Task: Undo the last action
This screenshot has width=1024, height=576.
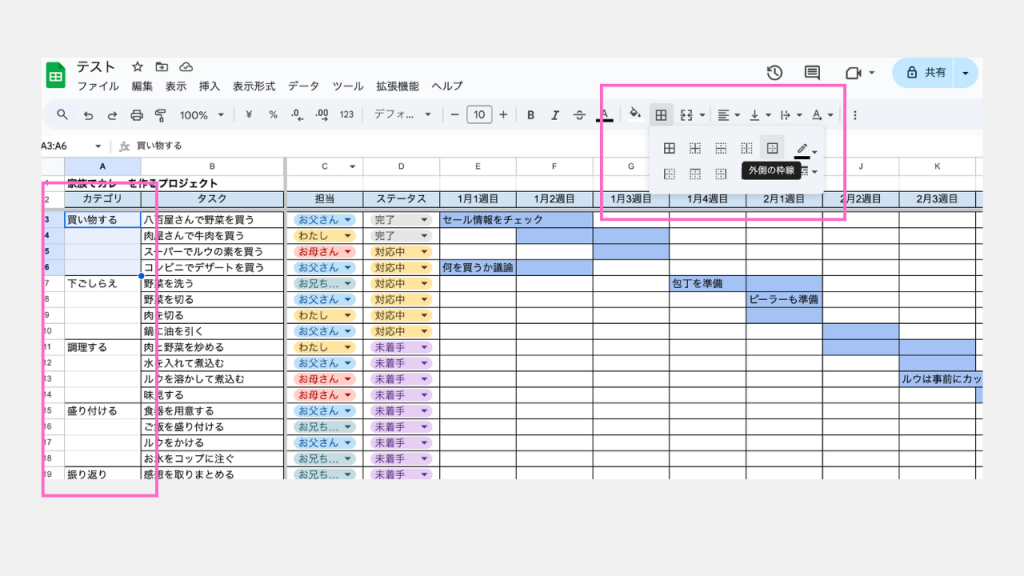Action: 89,115
